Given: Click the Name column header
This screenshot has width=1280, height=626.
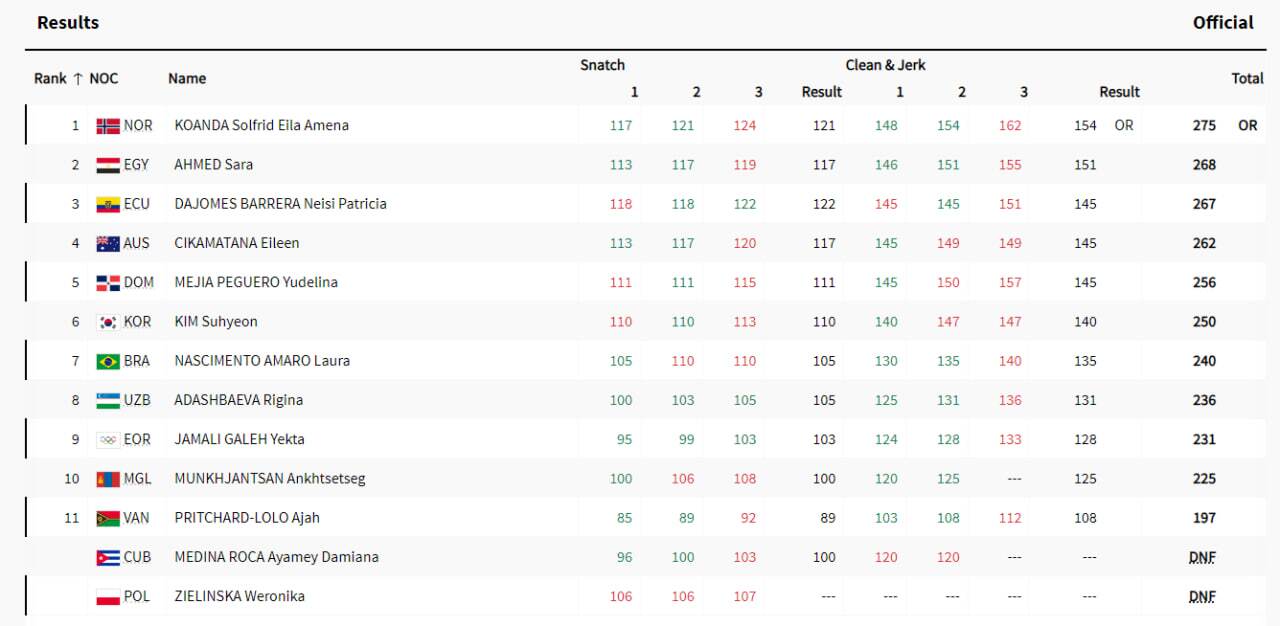Looking at the screenshot, I should tap(187, 78).
